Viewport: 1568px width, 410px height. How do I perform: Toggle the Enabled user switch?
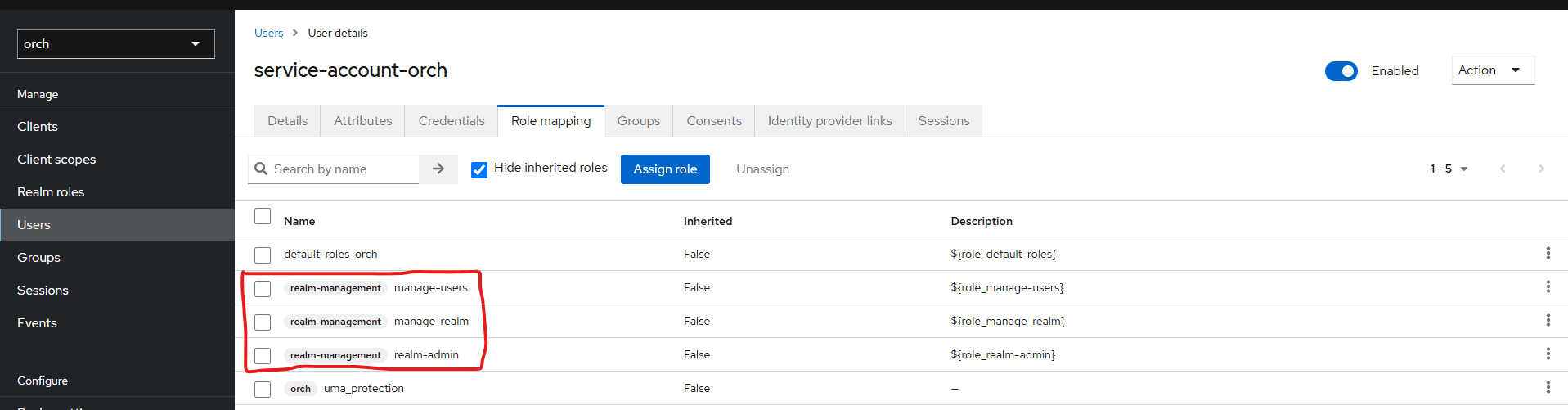(x=1341, y=71)
